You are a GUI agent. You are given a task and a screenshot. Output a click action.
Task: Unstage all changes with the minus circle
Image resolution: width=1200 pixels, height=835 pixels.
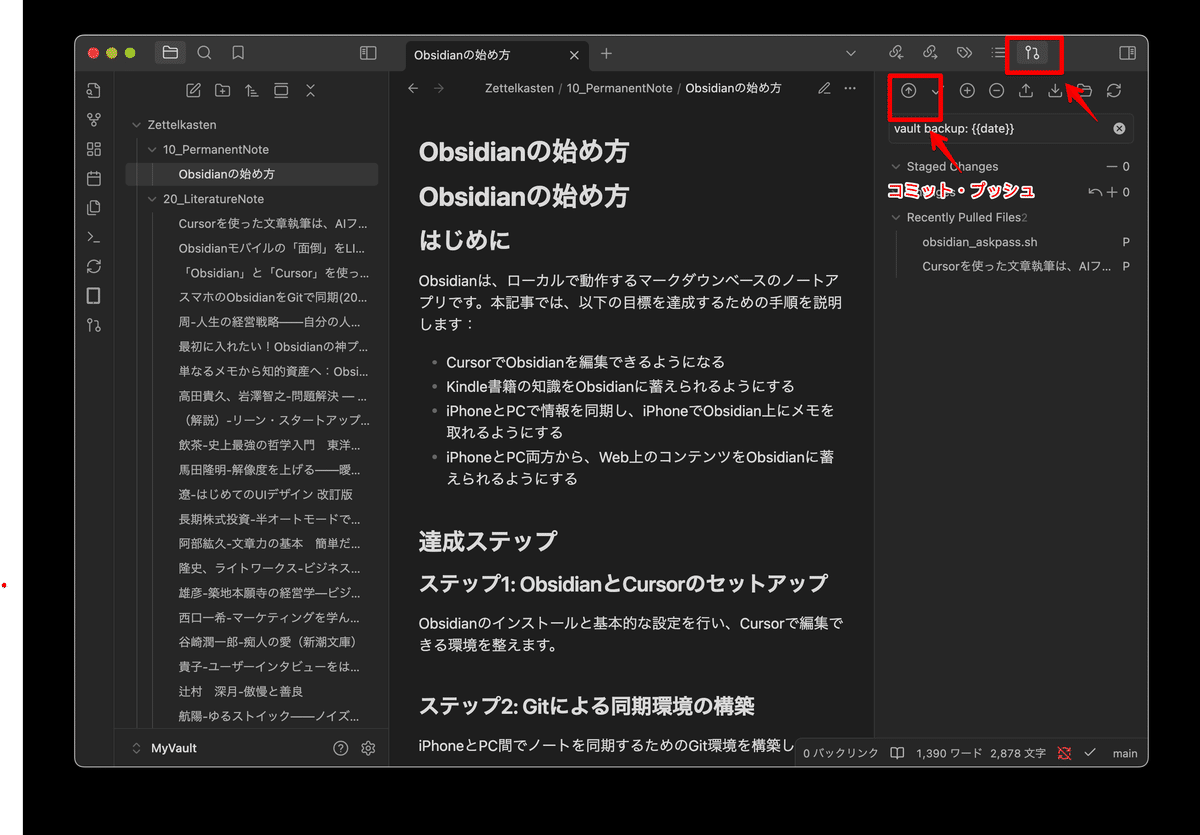[x=997, y=91]
